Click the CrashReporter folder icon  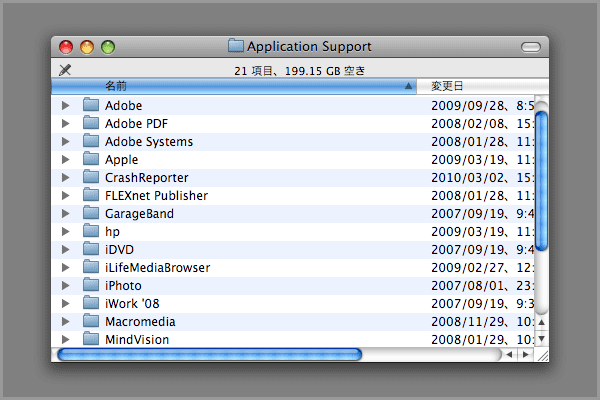point(91,176)
